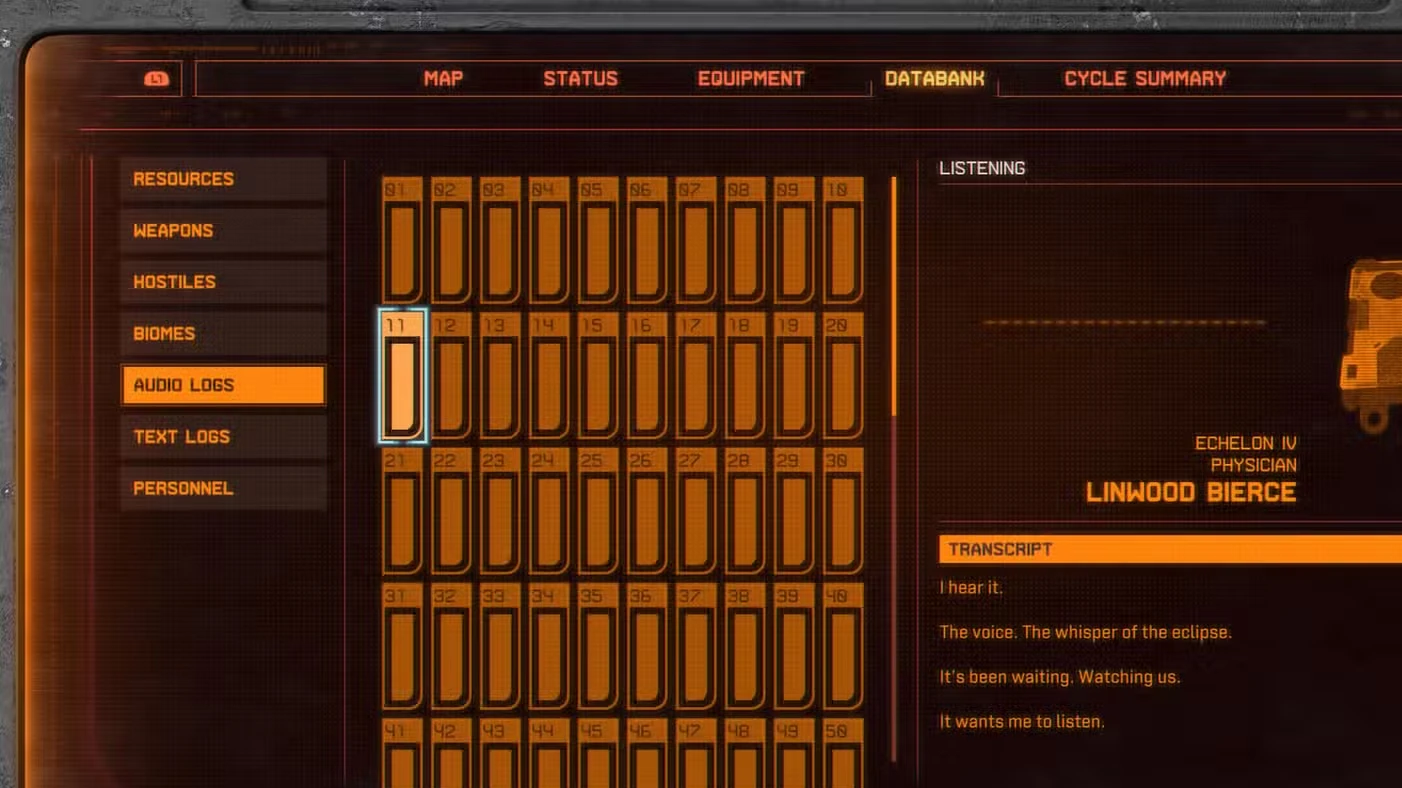
Task: Play audio log cartridge 18
Action: pyautogui.click(x=745, y=376)
